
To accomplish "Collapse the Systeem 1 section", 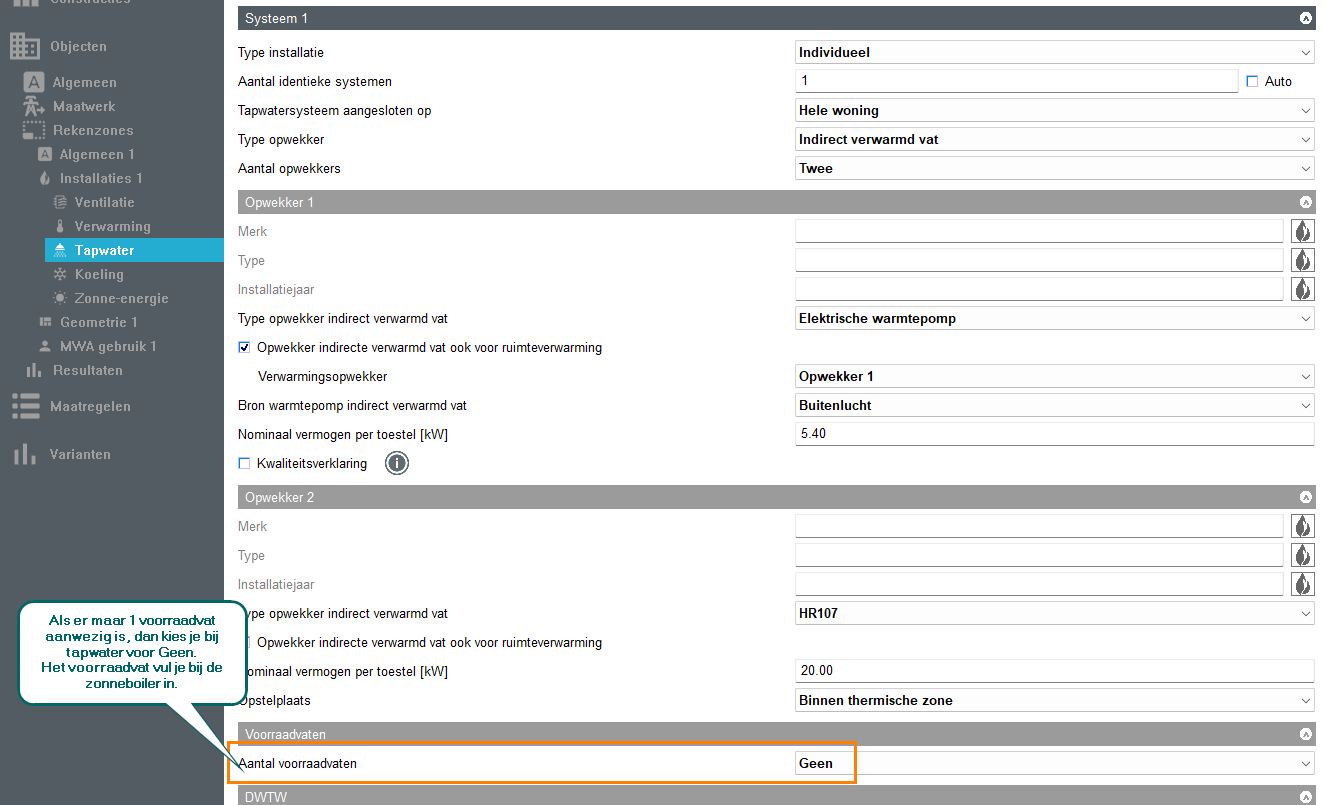I will pos(1304,18).
